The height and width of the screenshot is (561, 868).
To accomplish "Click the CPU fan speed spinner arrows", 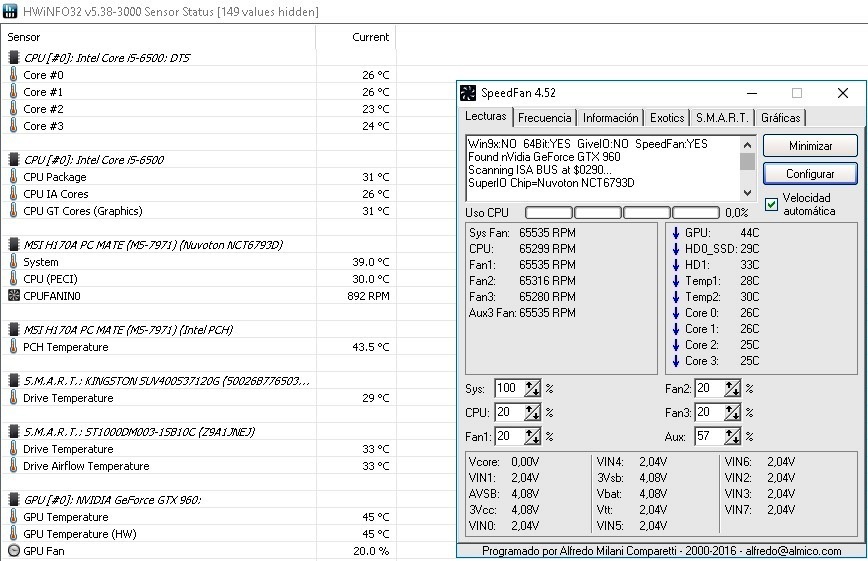I will pos(533,413).
